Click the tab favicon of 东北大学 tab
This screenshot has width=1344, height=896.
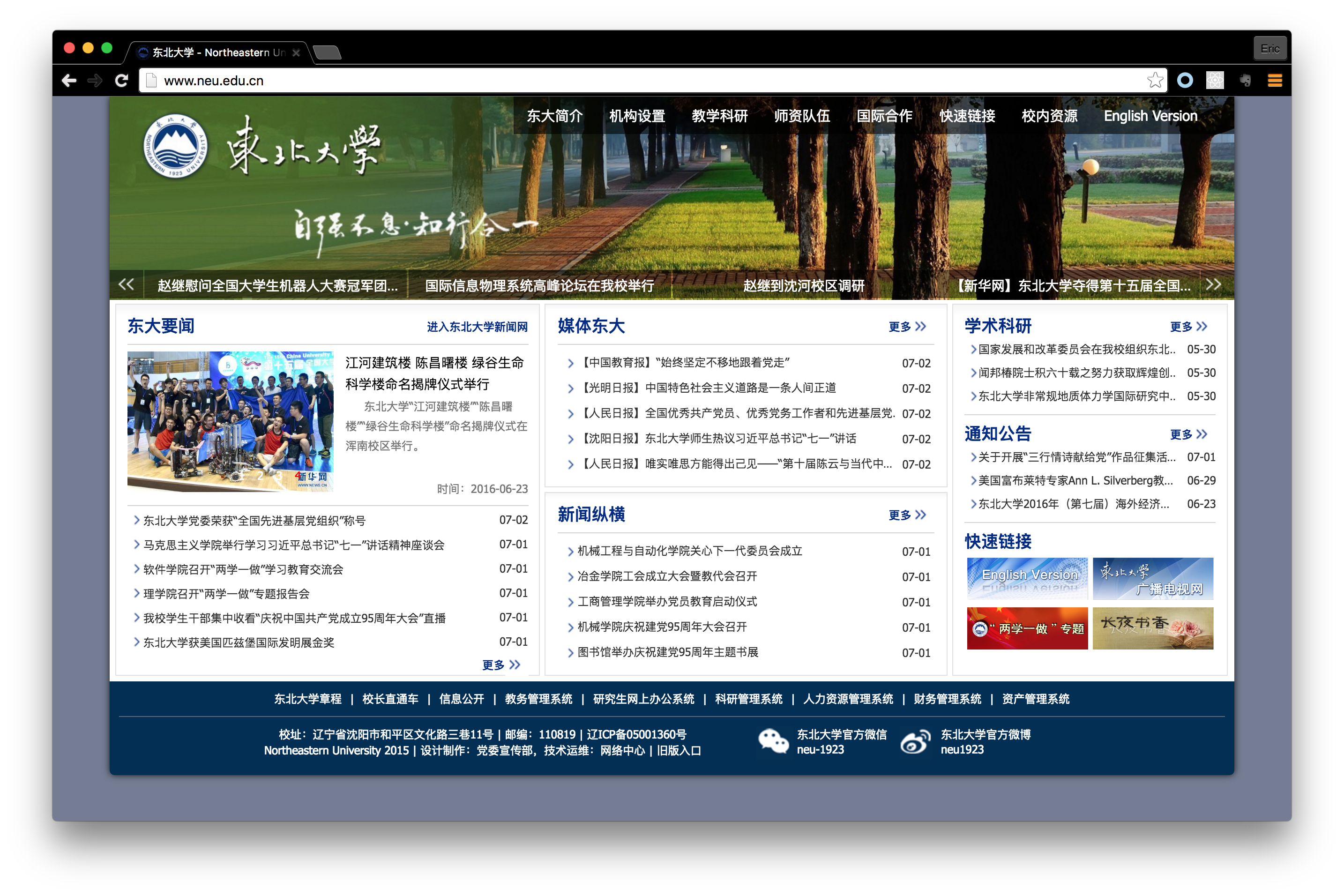click(x=143, y=52)
